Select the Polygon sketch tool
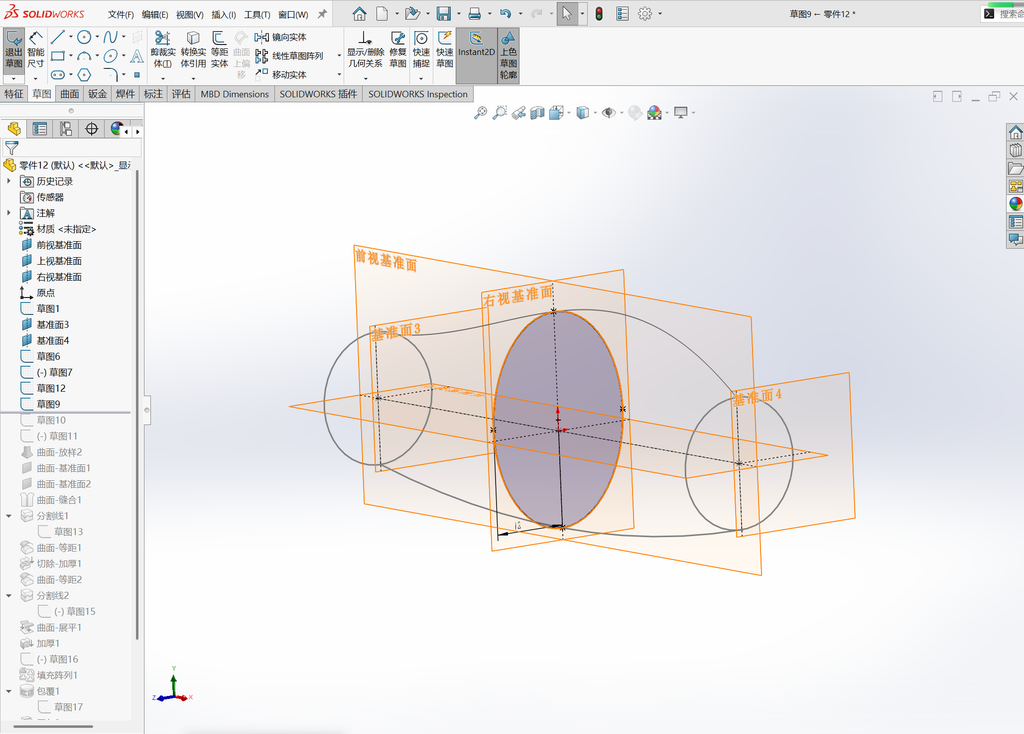The width and height of the screenshot is (1024, 734). point(84,74)
